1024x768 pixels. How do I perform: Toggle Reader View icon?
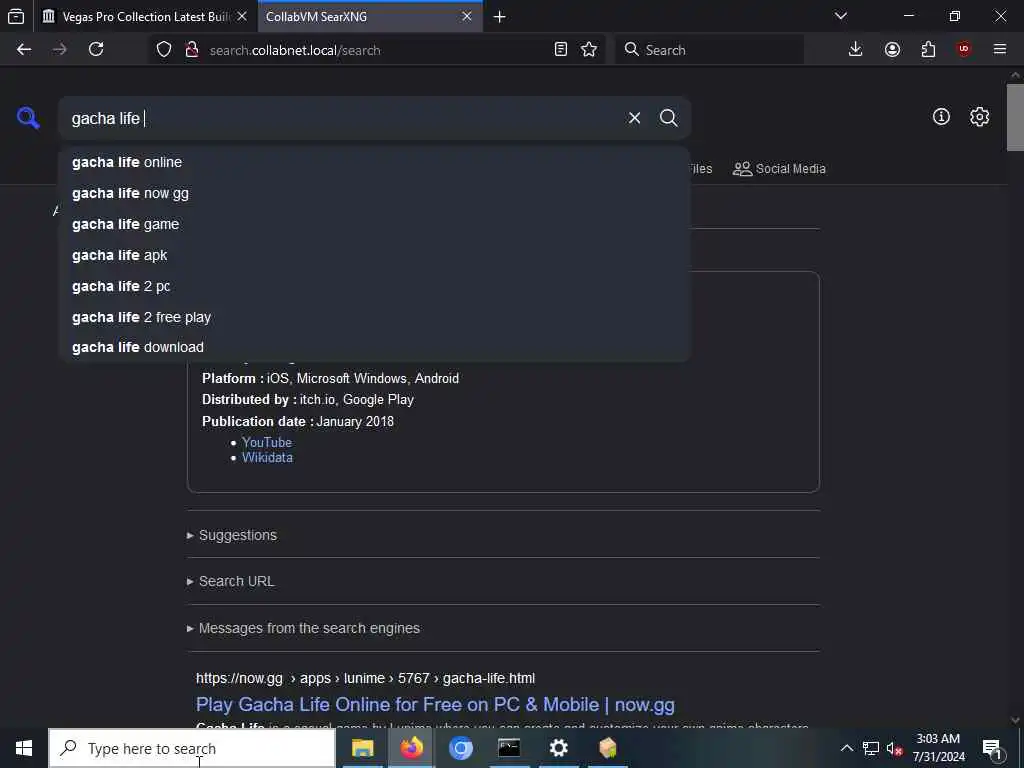point(560,50)
